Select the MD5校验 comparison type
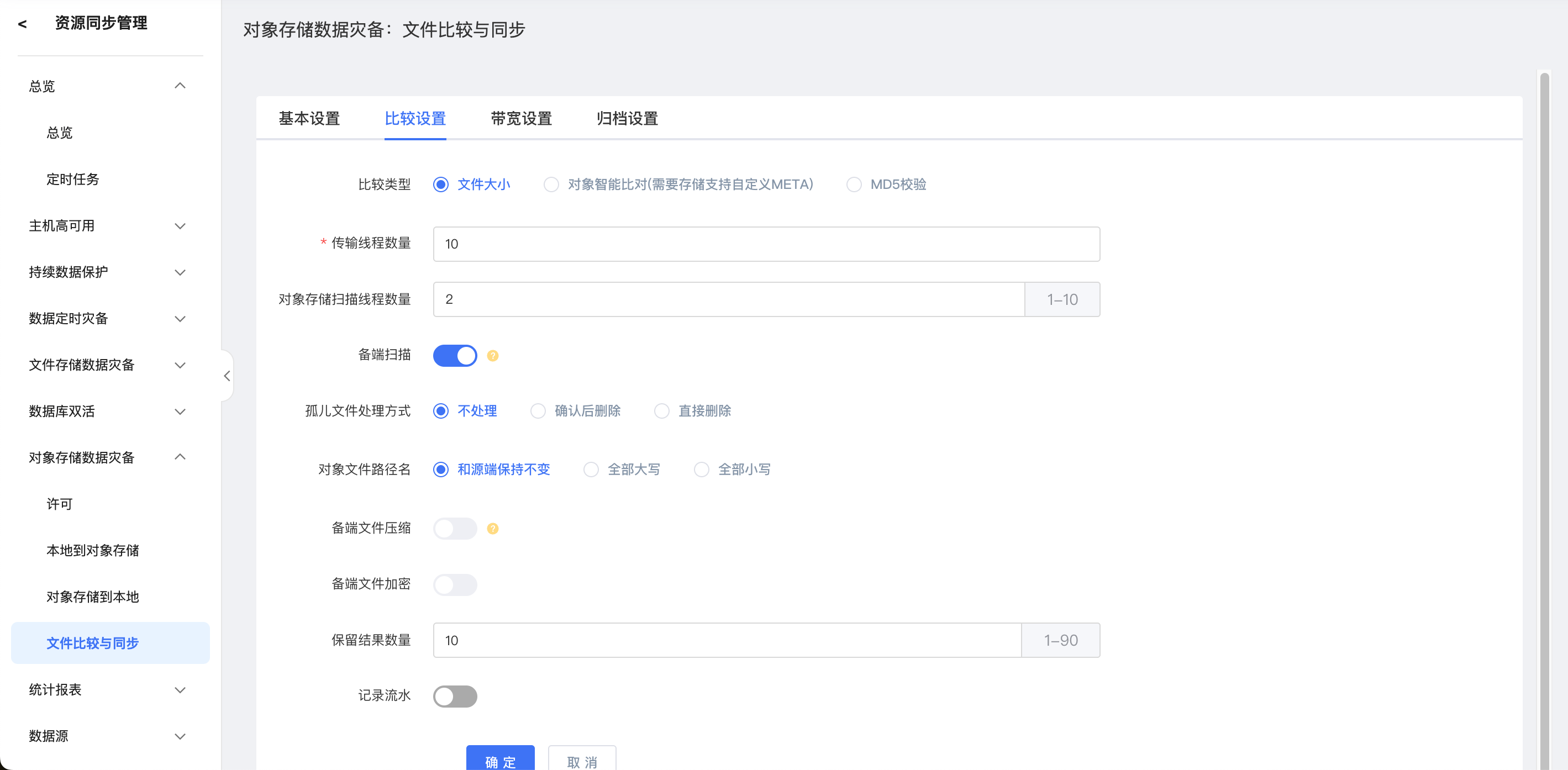The width and height of the screenshot is (1568, 770). (854, 184)
